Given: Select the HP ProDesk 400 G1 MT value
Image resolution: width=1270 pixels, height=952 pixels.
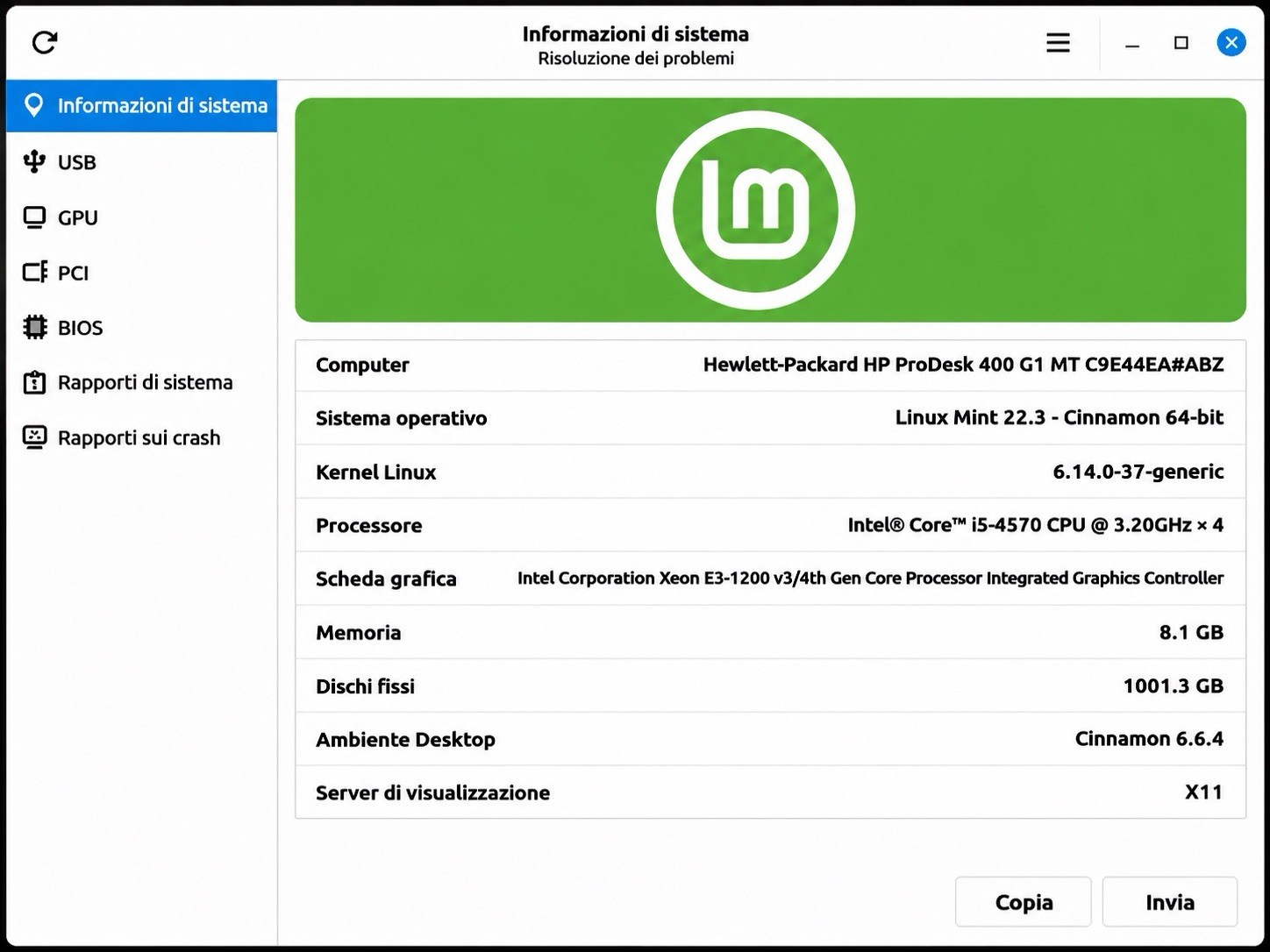Looking at the screenshot, I should (963, 365).
